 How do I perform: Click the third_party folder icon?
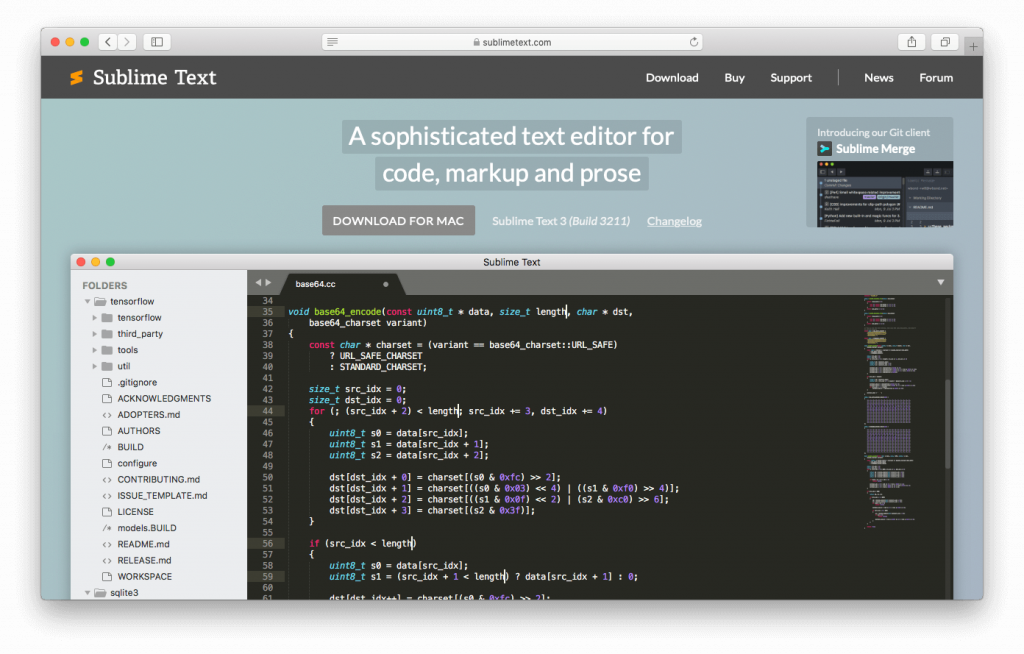pos(107,334)
